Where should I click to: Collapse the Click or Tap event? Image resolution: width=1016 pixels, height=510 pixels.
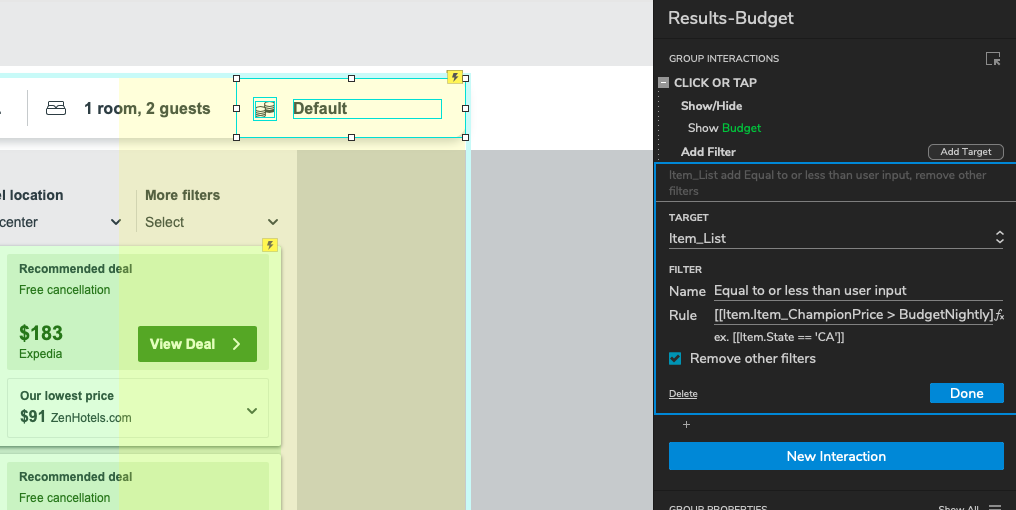[x=663, y=83]
